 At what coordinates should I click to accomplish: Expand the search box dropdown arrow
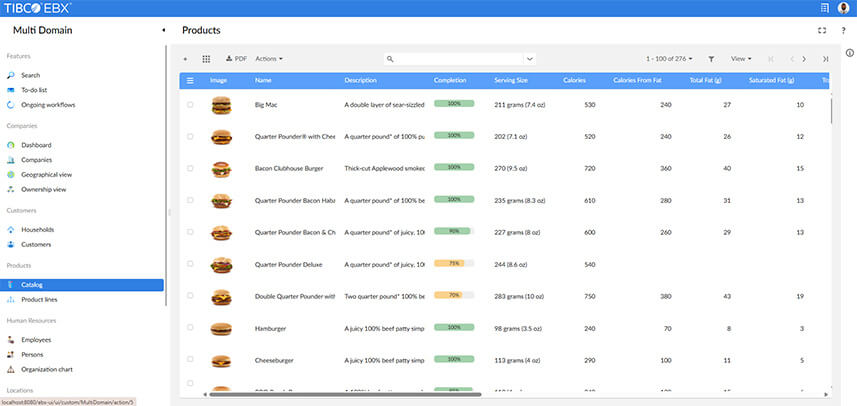(529, 59)
